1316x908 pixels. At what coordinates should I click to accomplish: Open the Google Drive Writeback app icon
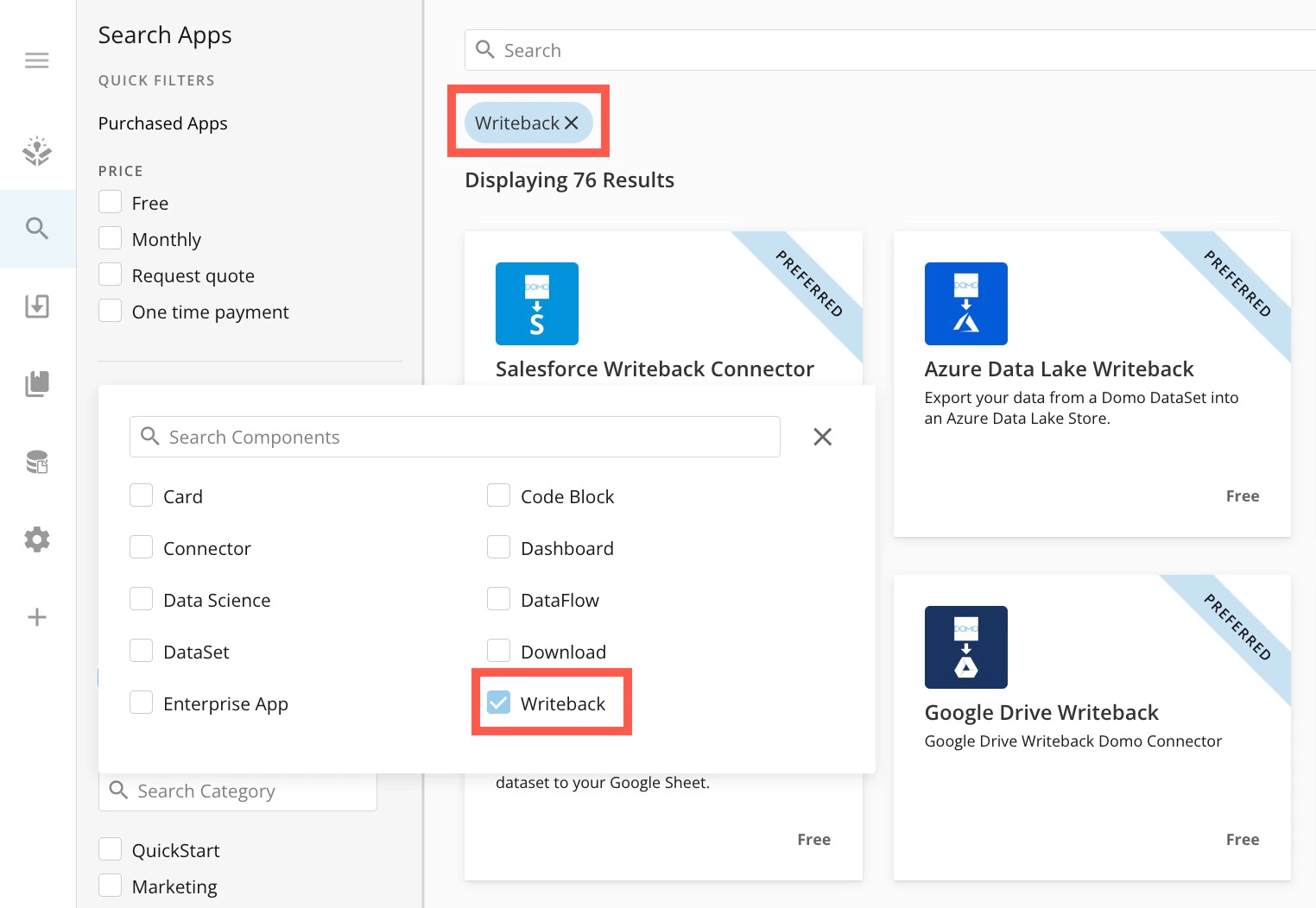(x=965, y=647)
